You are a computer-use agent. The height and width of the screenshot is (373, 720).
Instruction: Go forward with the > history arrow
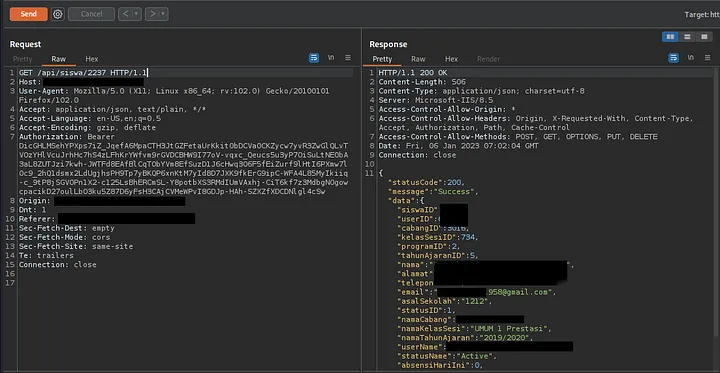pos(152,14)
